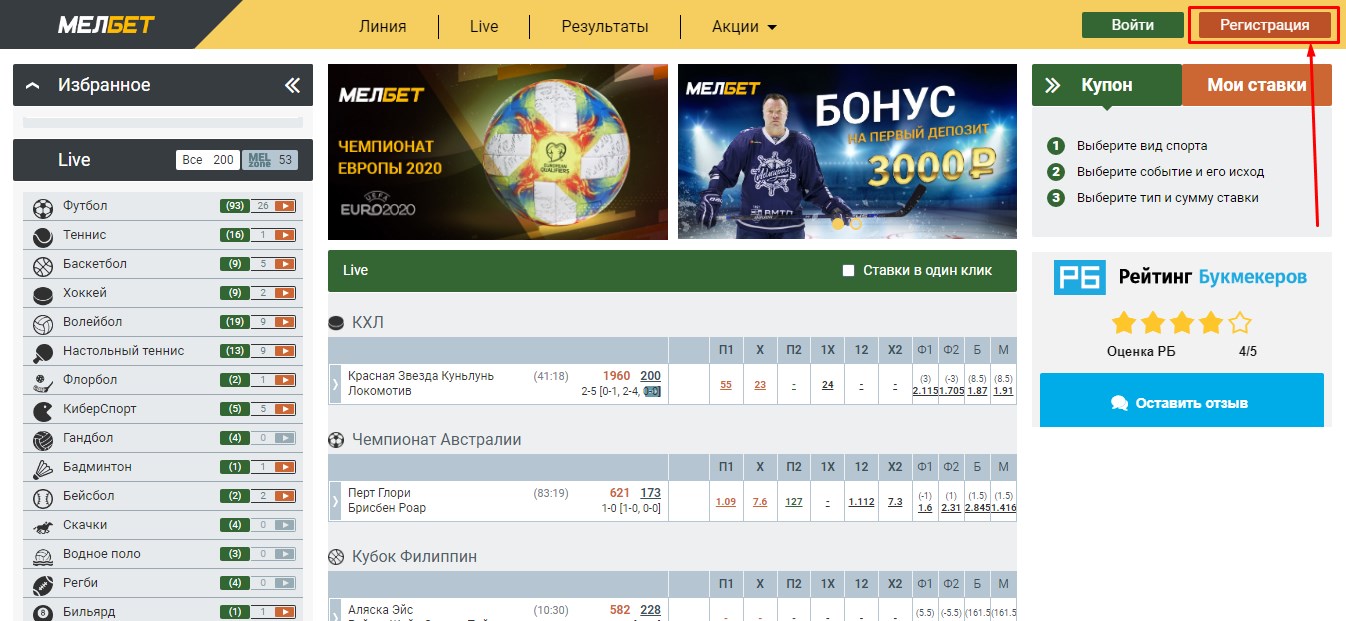This screenshot has height=621, width=1346.
Task: Click the МЕЛБЕТ logo in header
Action: (100, 25)
